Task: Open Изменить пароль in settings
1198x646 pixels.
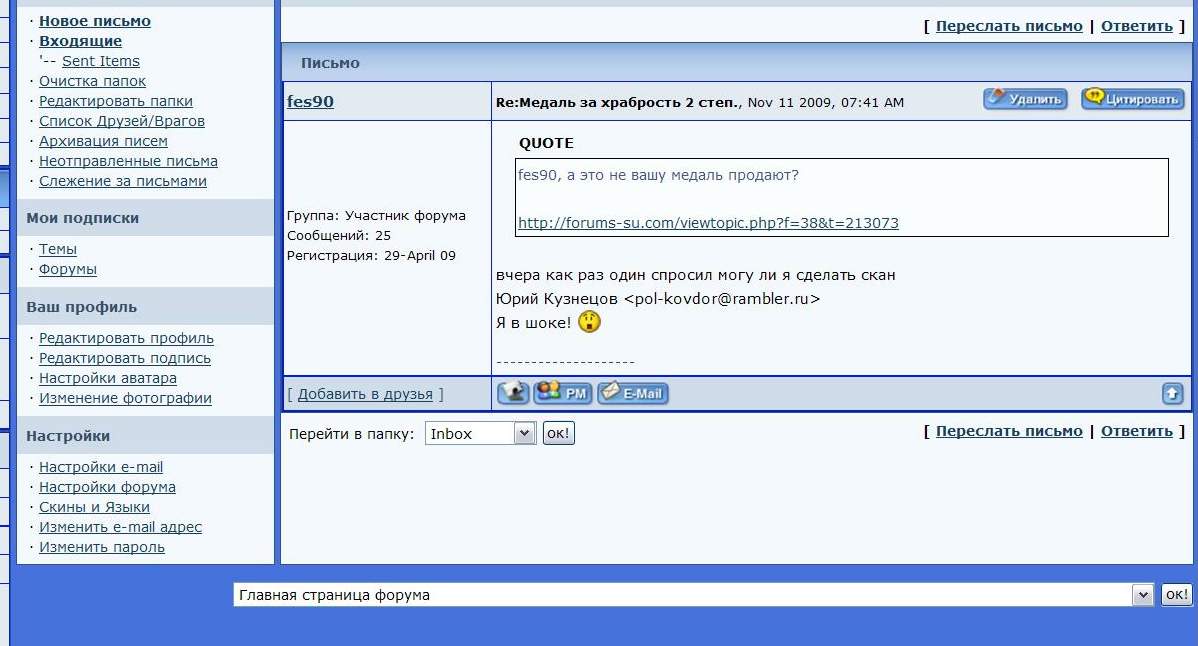Action: [102, 547]
